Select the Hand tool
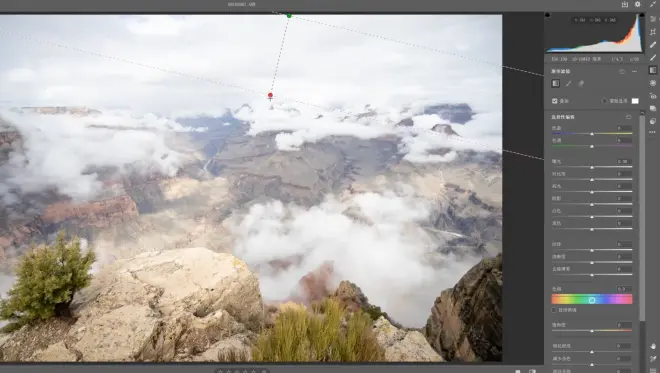The width and height of the screenshot is (660, 373). (653, 346)
